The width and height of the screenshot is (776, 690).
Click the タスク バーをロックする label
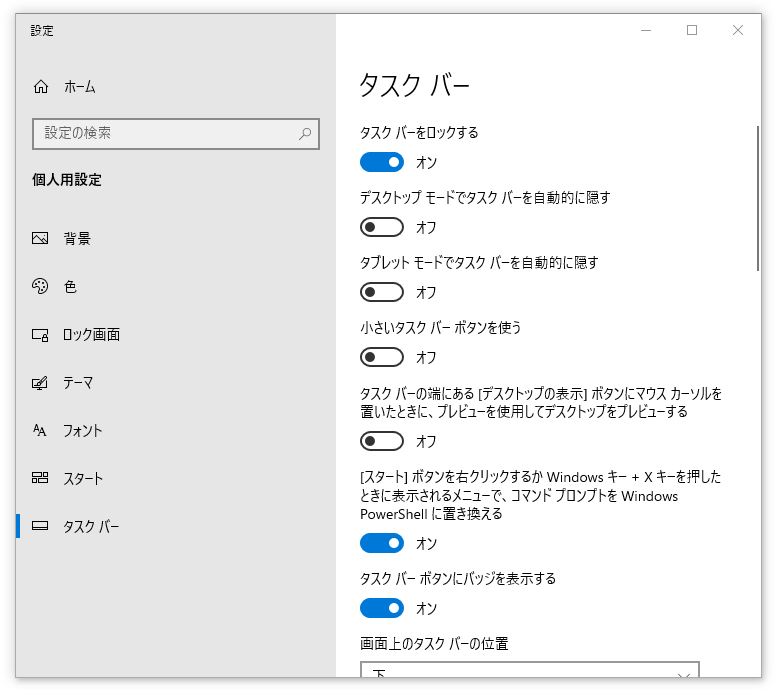(419, 132)
